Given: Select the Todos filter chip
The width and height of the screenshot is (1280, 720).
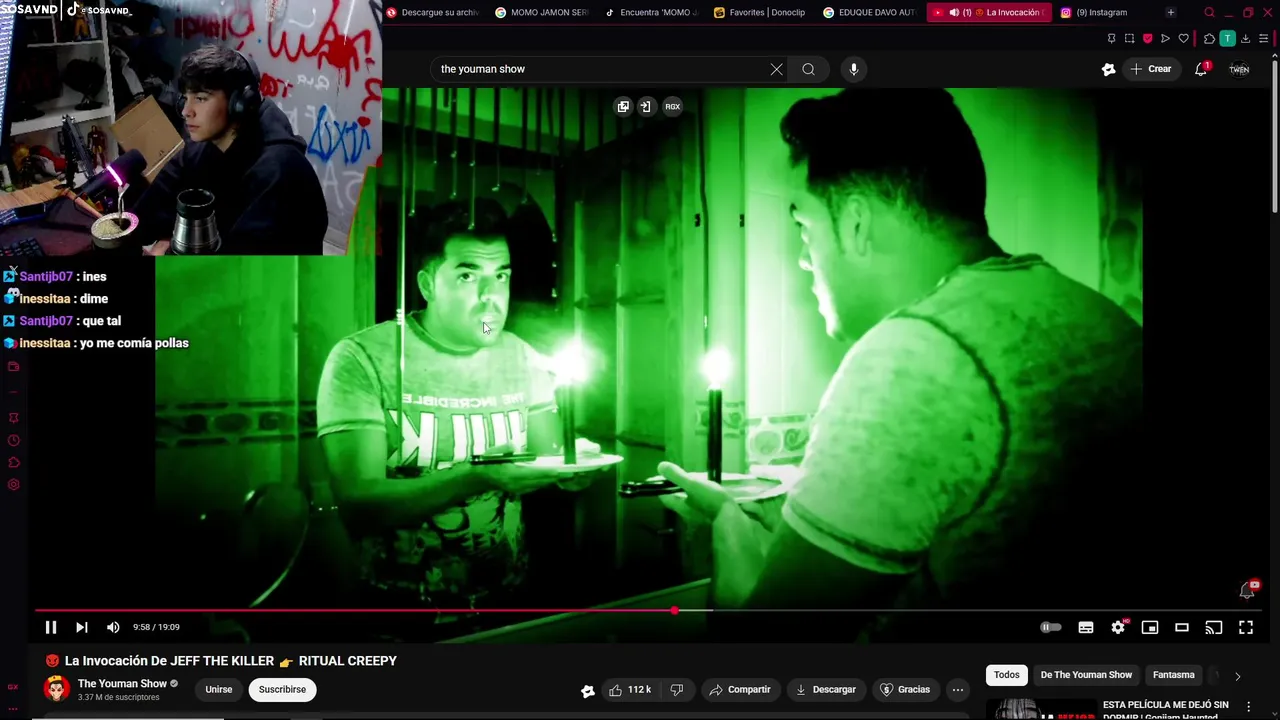Looking at the screenshot, I should point(1006,675).
